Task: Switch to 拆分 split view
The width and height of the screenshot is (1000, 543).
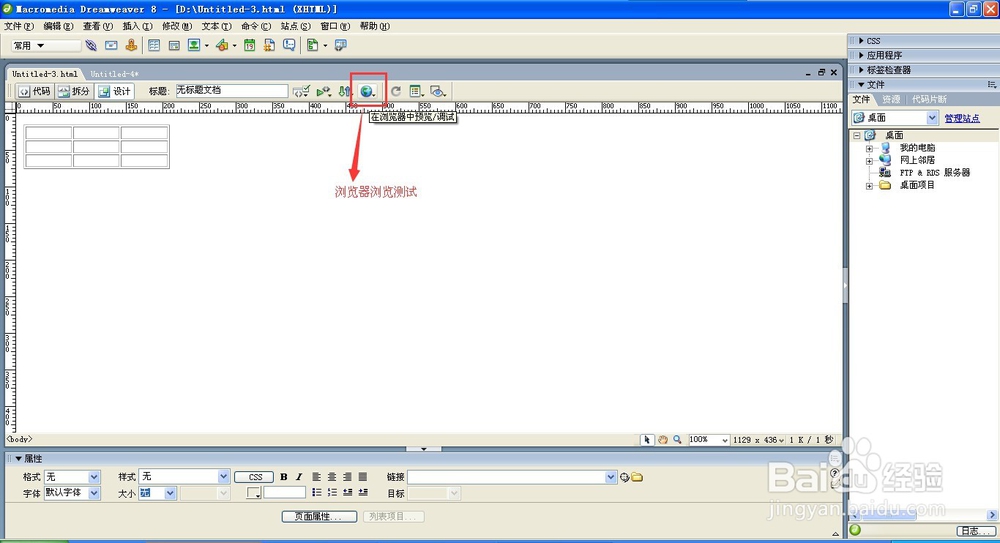Action: click(x=74, y=91)
